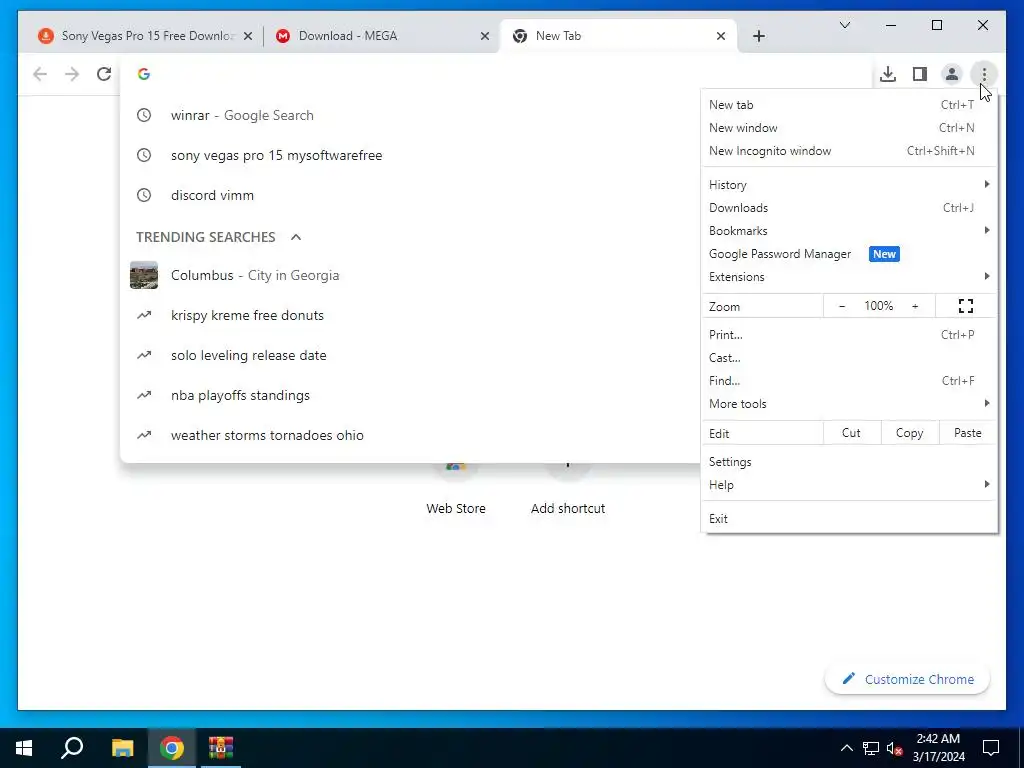Close the Sony Vegas Pro tab
1024x768 pixels.
[x=248, y=36]
